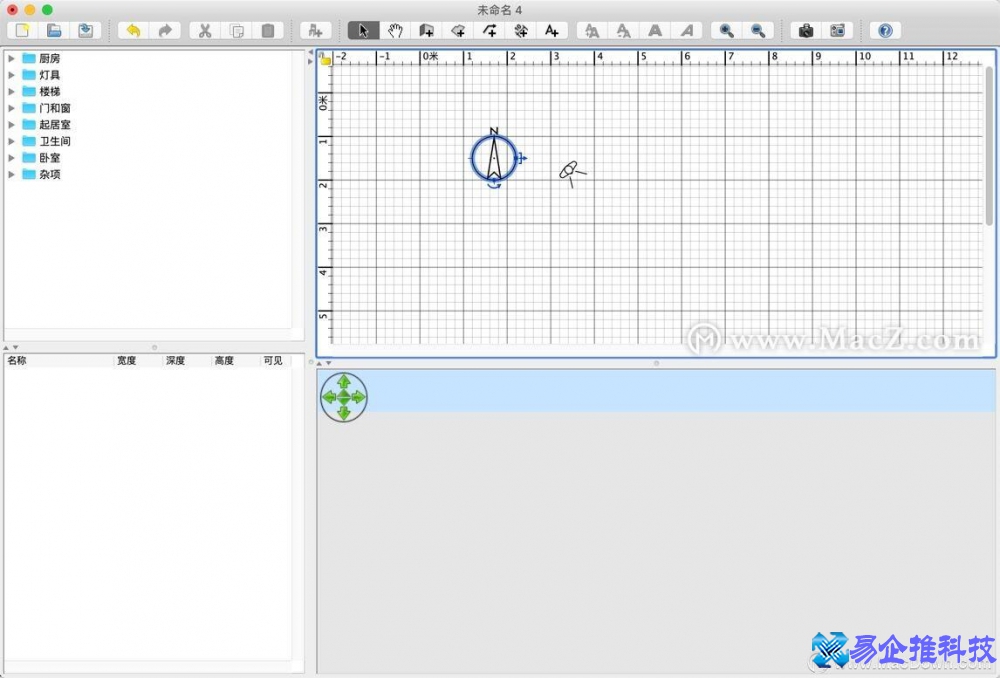
Task: Click the Zoom in magnifier
Action: click(726, 30)
